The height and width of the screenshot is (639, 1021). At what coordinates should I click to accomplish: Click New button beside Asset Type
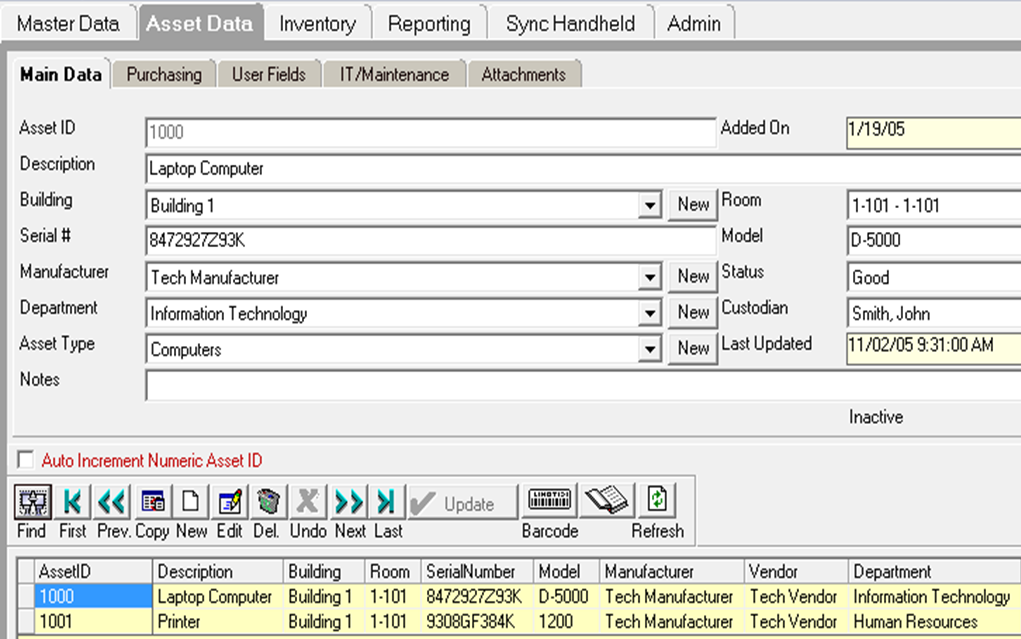693,348
